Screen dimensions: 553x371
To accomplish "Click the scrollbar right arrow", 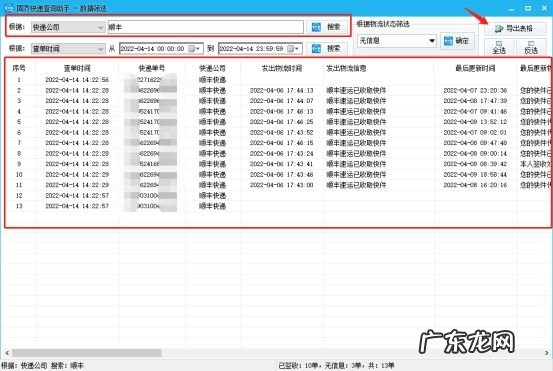I will pyautogui.click(x=546, y=353).
